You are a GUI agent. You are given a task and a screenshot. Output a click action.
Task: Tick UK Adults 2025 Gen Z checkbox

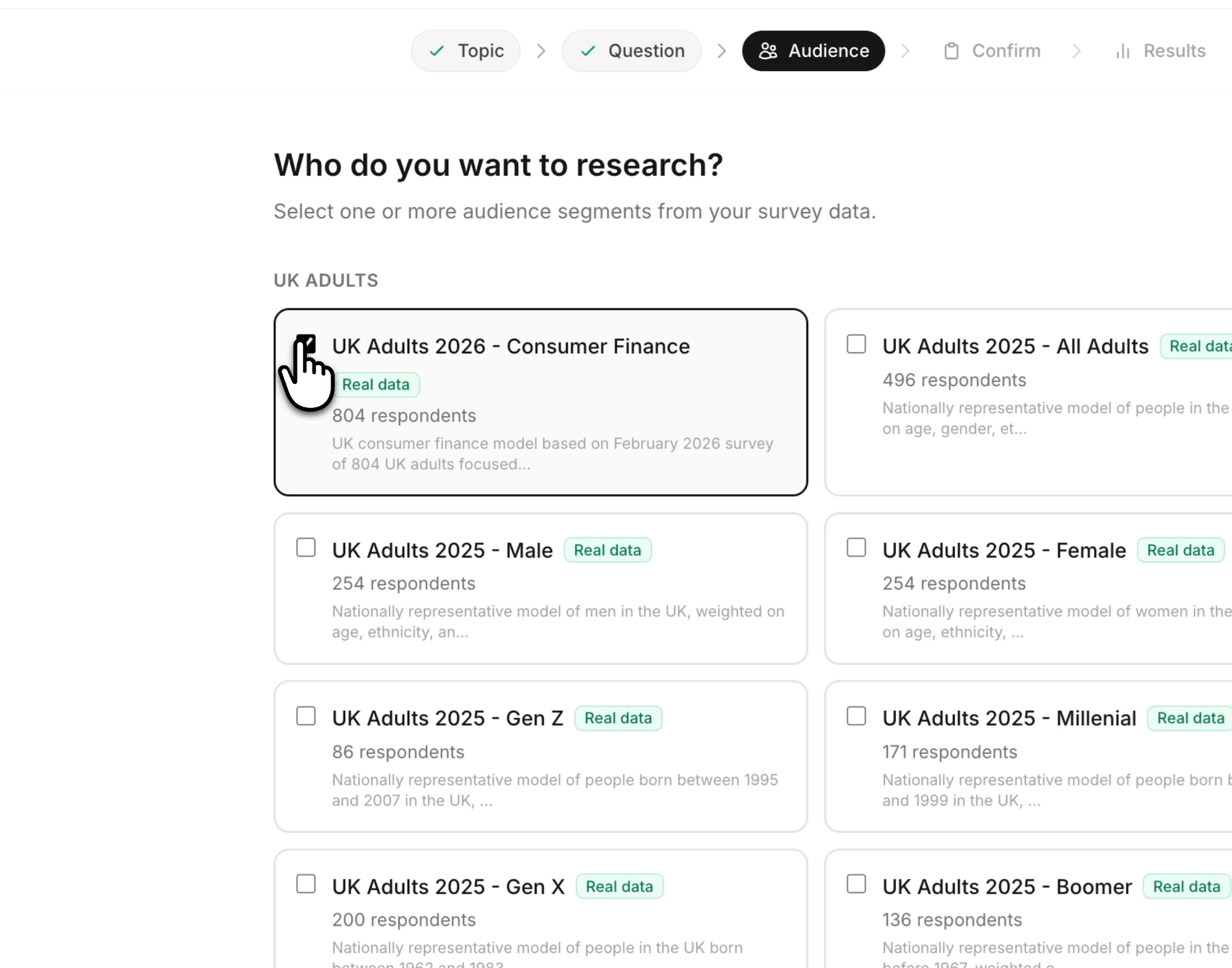coord(306,716)
